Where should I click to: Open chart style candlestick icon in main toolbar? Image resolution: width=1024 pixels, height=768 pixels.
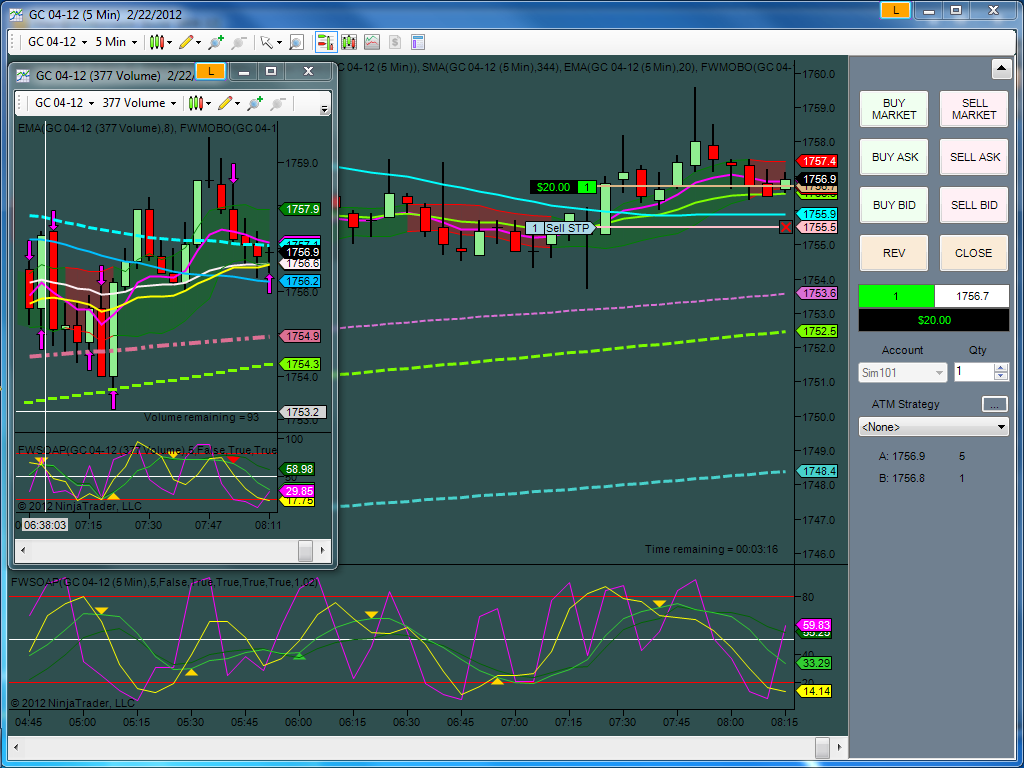(x=156, y=42)
